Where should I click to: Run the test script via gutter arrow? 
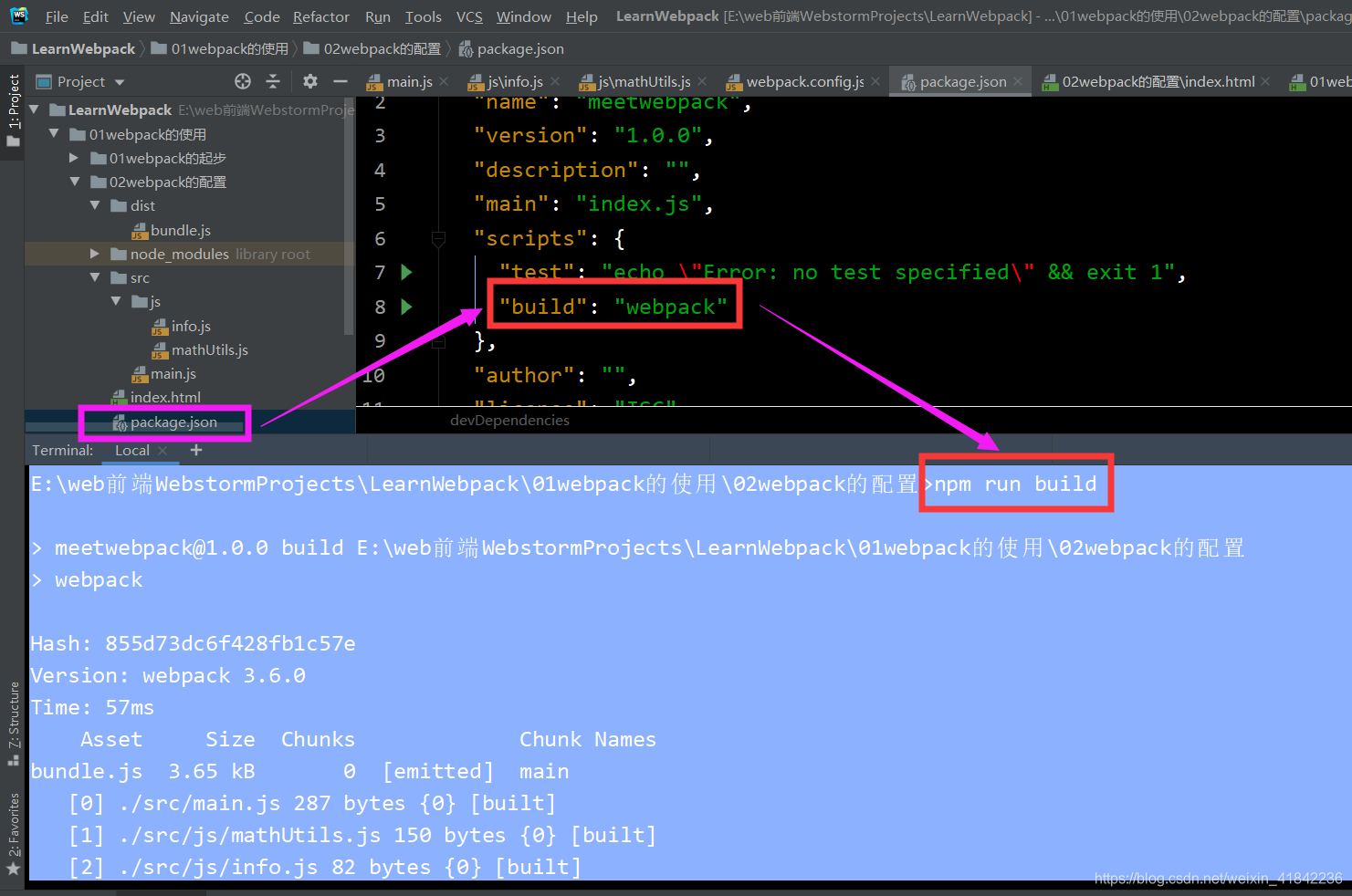click(407, 272)
